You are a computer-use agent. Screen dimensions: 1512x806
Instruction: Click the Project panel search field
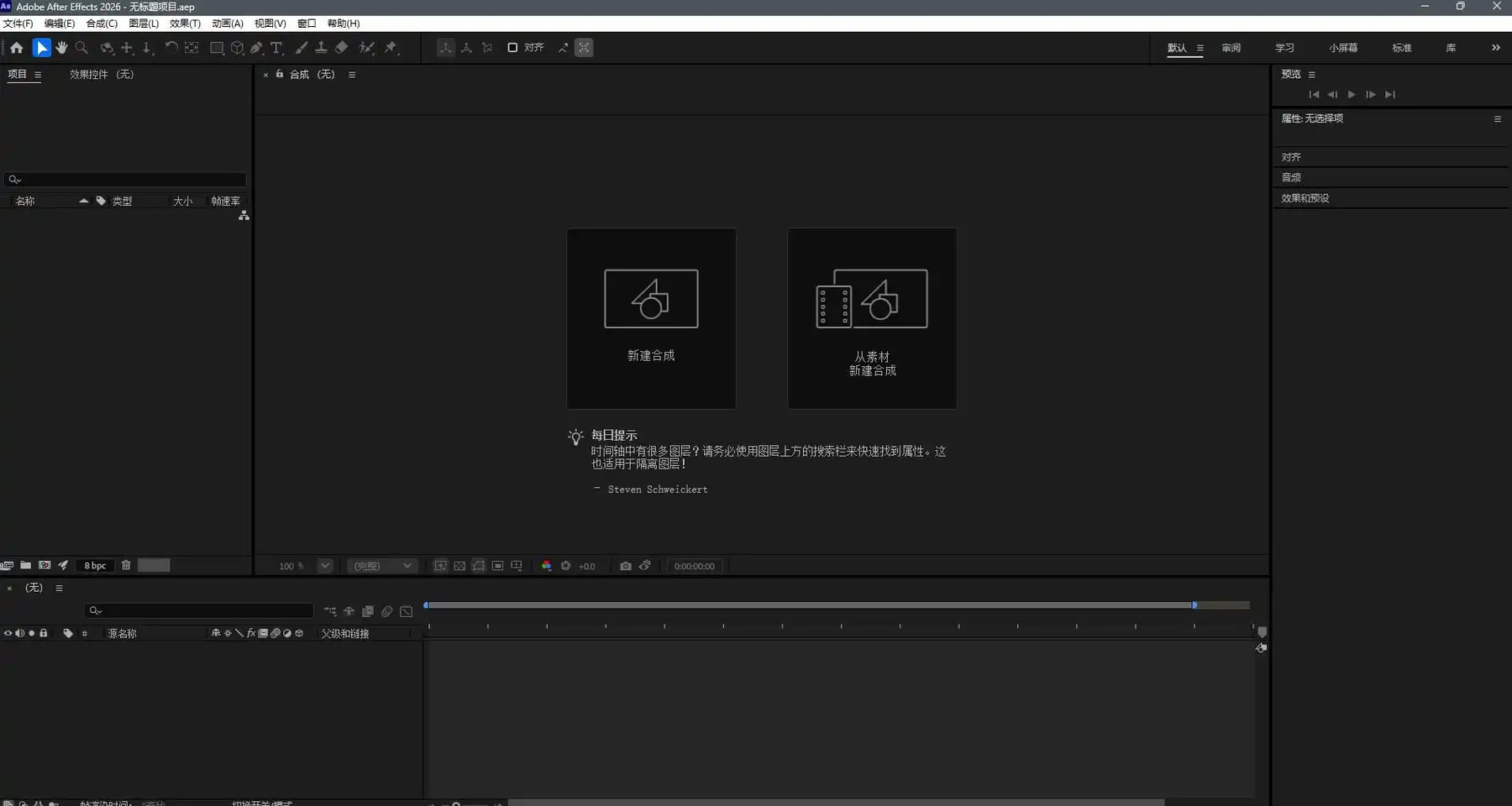coord(125,179)
